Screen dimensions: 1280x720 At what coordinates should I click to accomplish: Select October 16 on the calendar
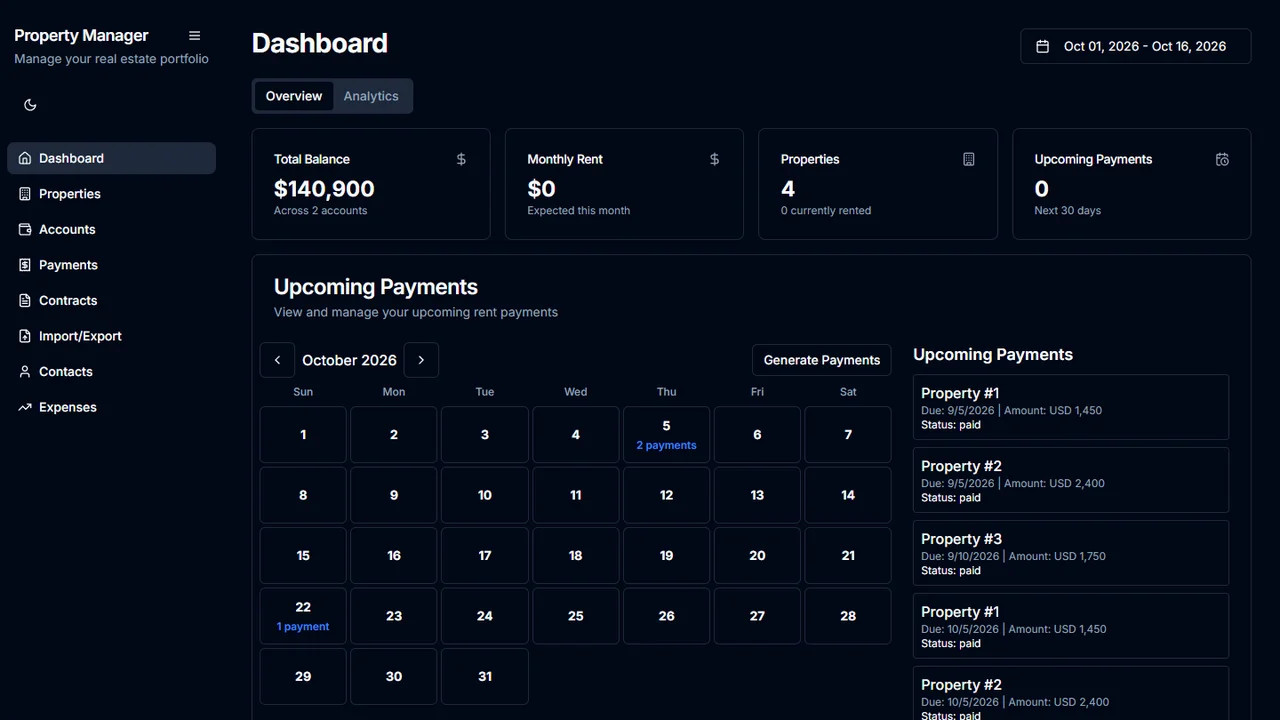pos(394,556)
